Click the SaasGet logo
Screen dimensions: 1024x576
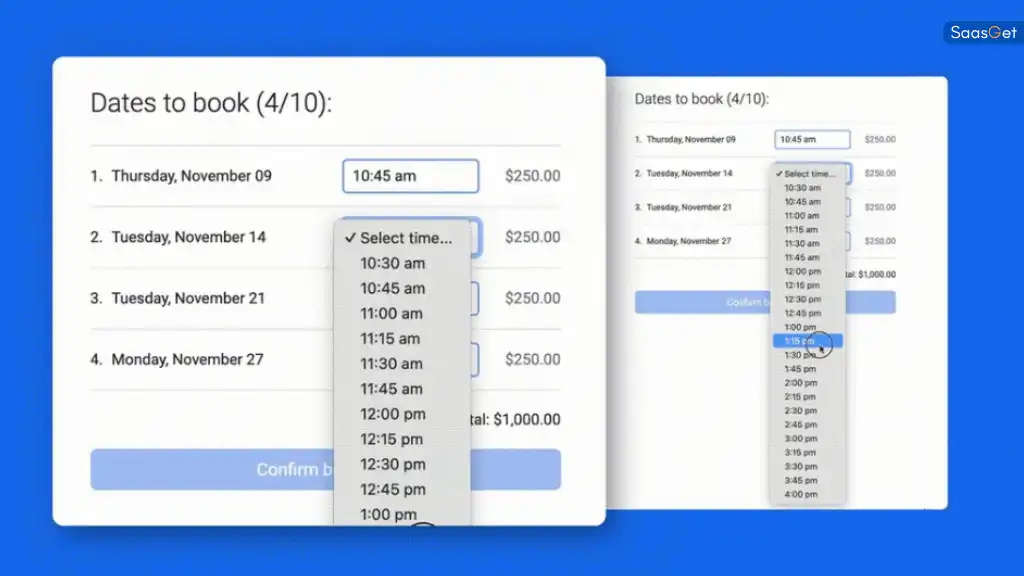click(983, 33)
